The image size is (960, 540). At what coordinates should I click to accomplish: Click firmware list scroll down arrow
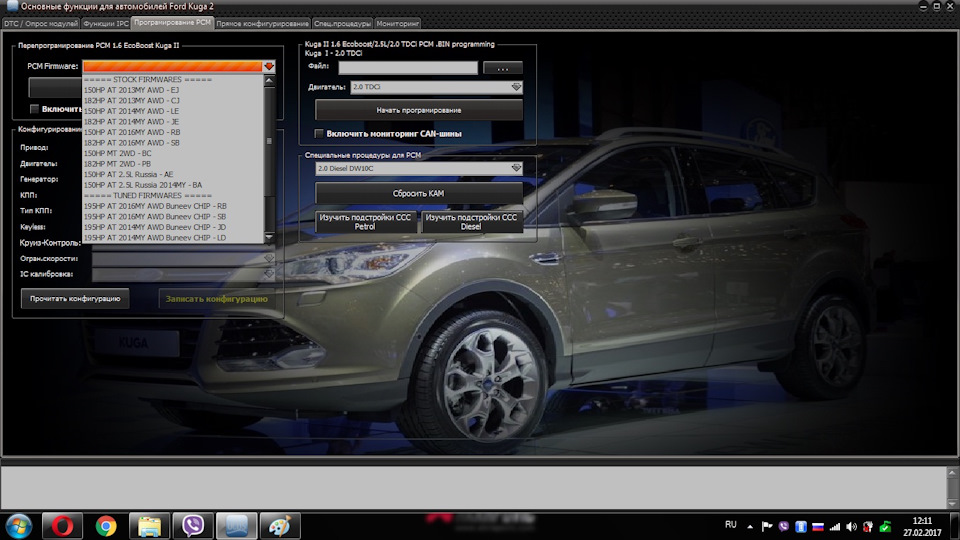pos(269,237)
